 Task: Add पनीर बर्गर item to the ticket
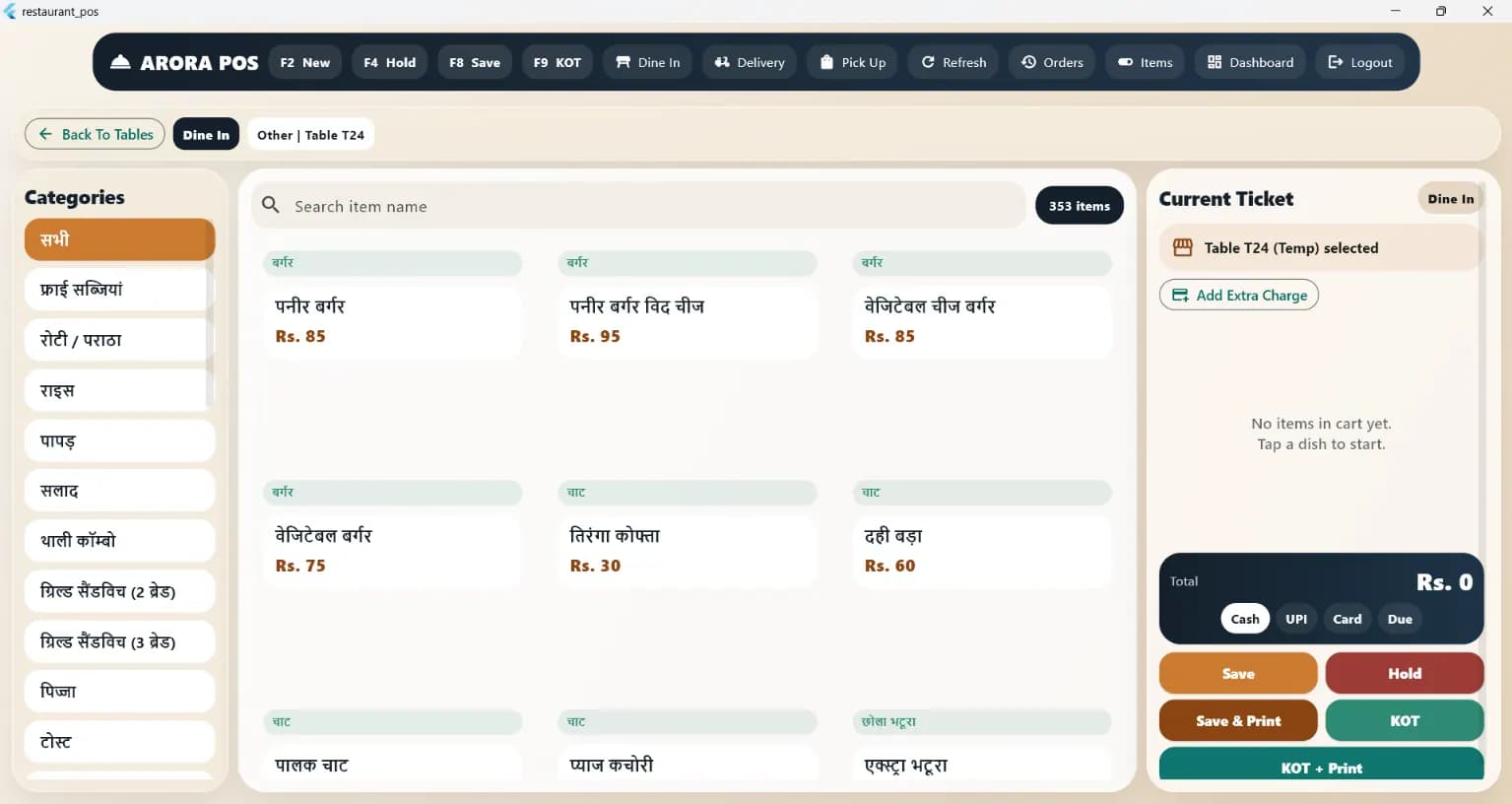point(392,321)
